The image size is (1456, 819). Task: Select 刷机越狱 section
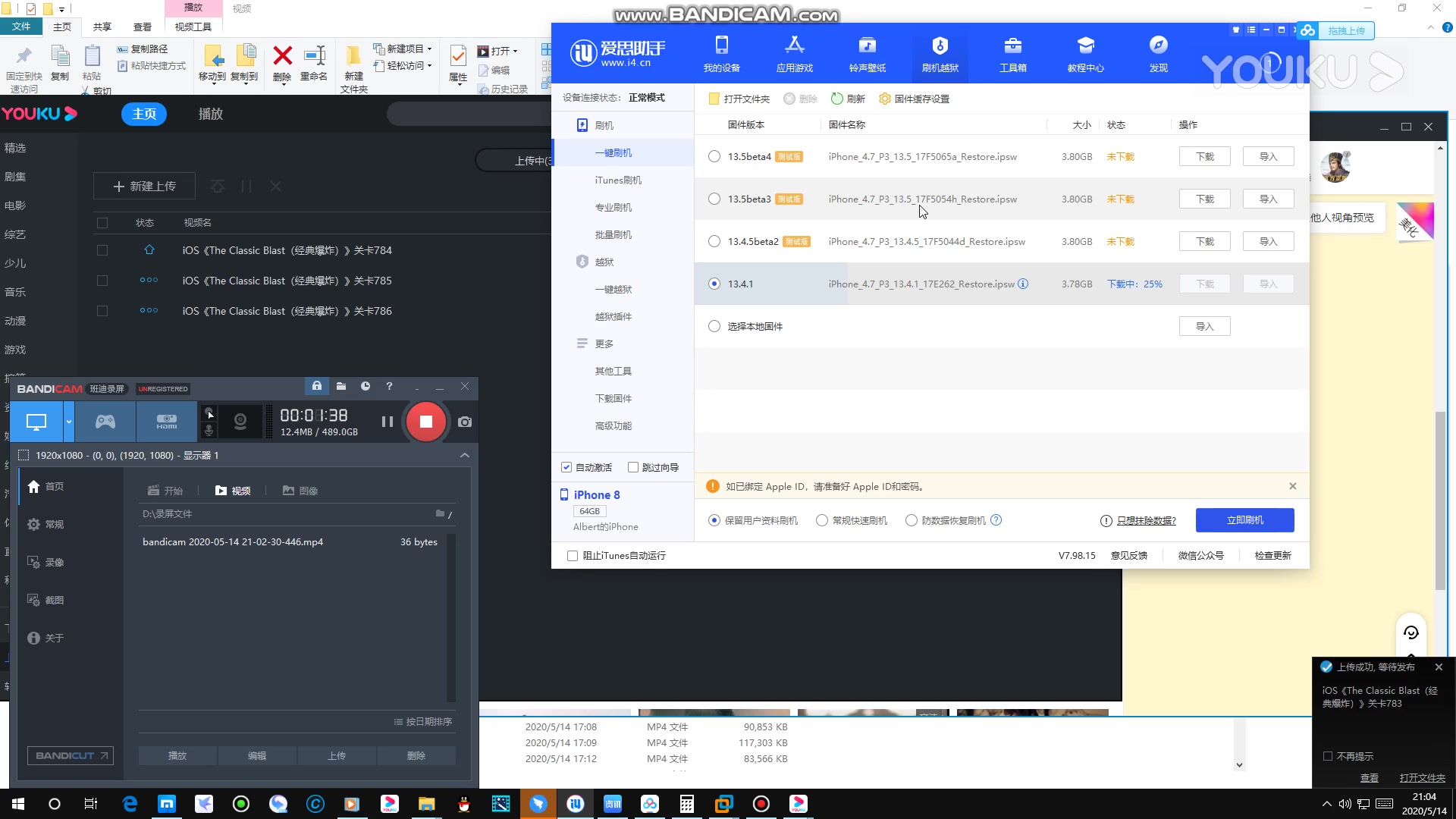point(940,54)
